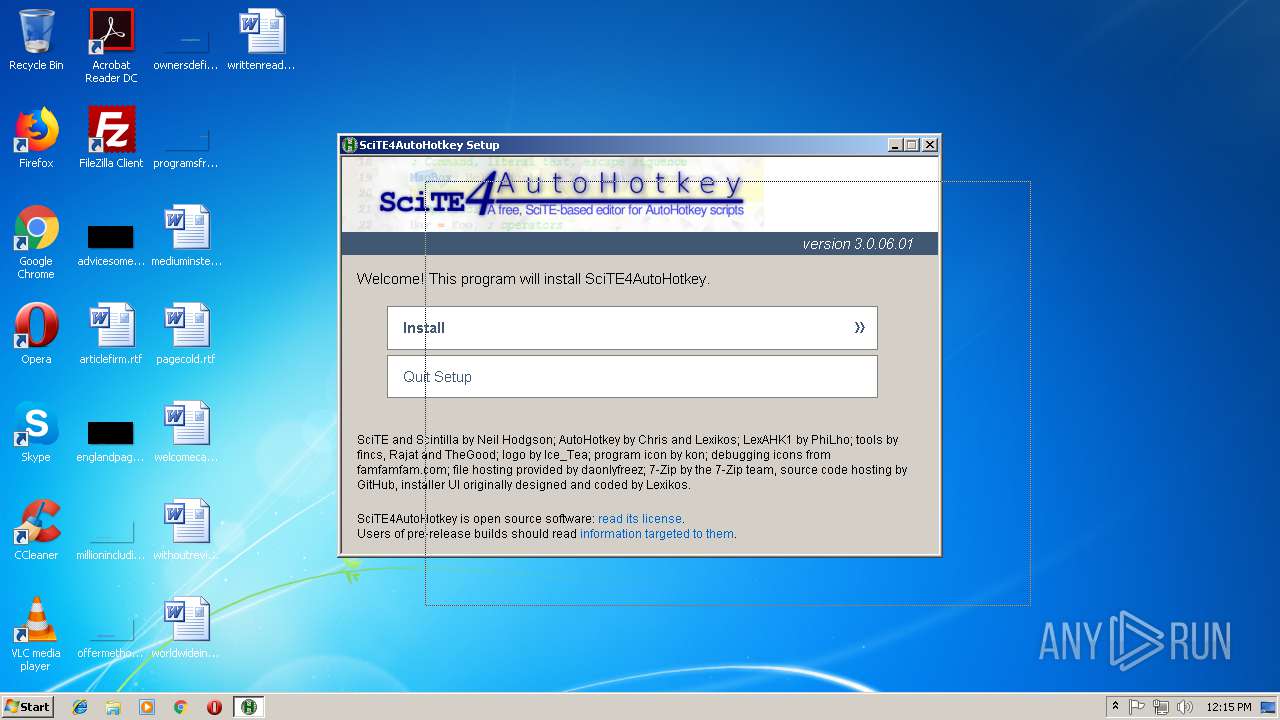Select the welcomeca... Word document
This screenshot has height=720, width=1280.
[186, 432]
